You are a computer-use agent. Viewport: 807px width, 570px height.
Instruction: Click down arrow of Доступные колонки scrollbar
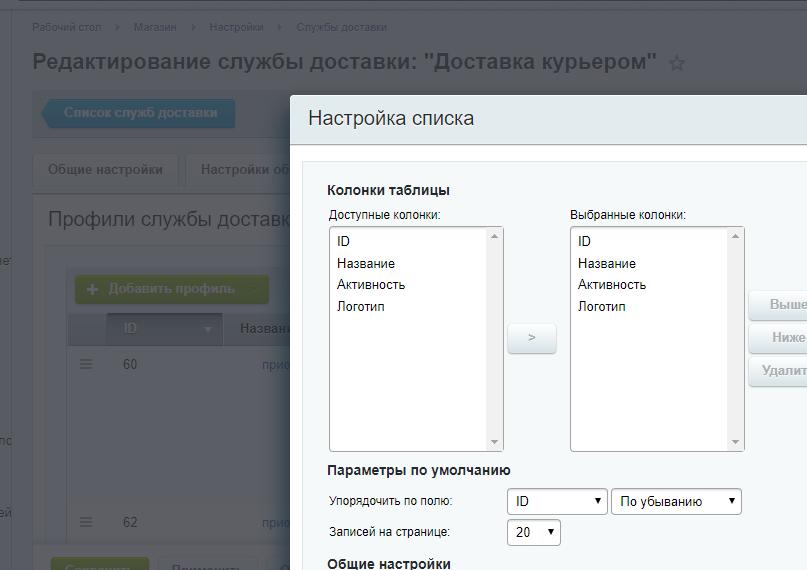pyautogui.click(x=495, y=442)
